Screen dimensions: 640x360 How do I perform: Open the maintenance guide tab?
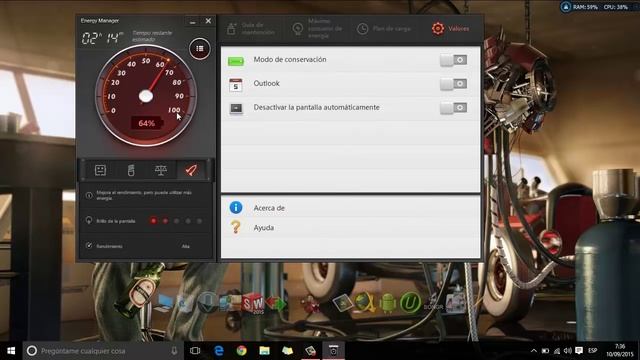click(x=251, y=29)
